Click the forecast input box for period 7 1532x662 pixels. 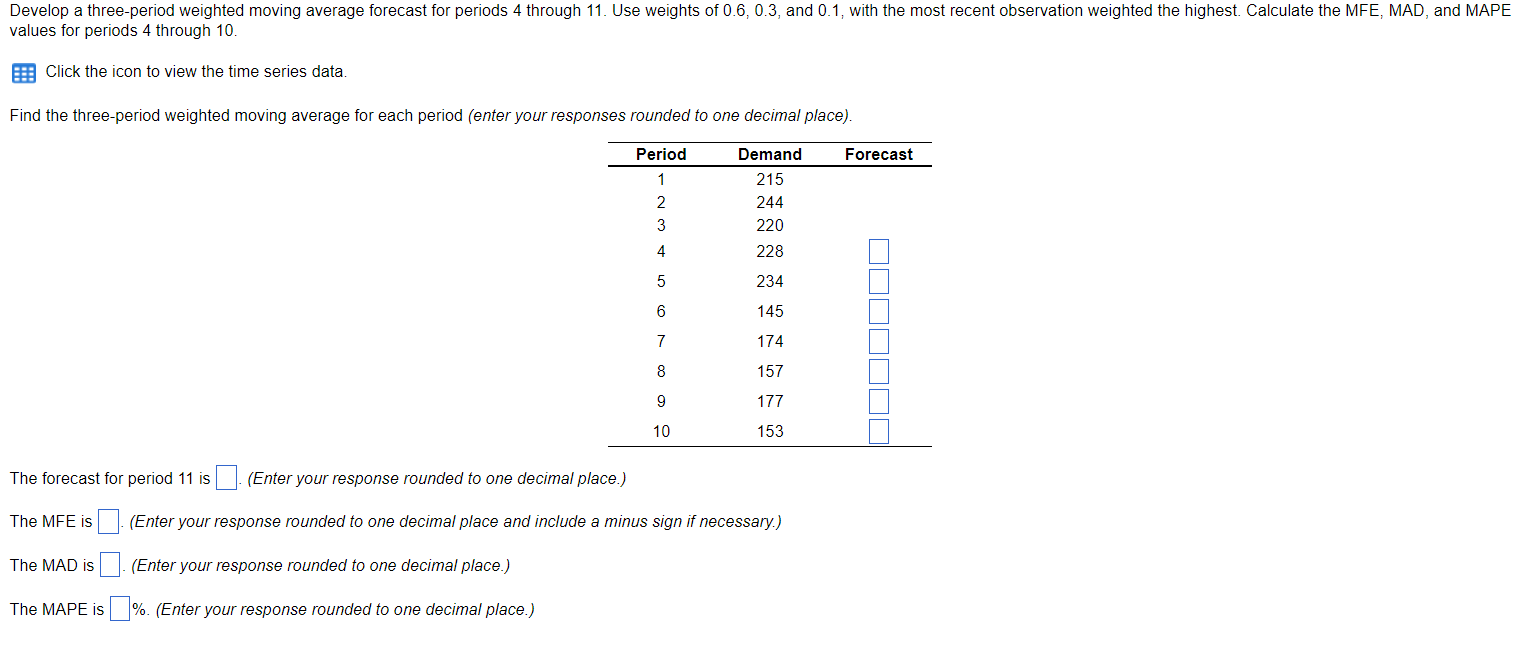tap(878, 341)
